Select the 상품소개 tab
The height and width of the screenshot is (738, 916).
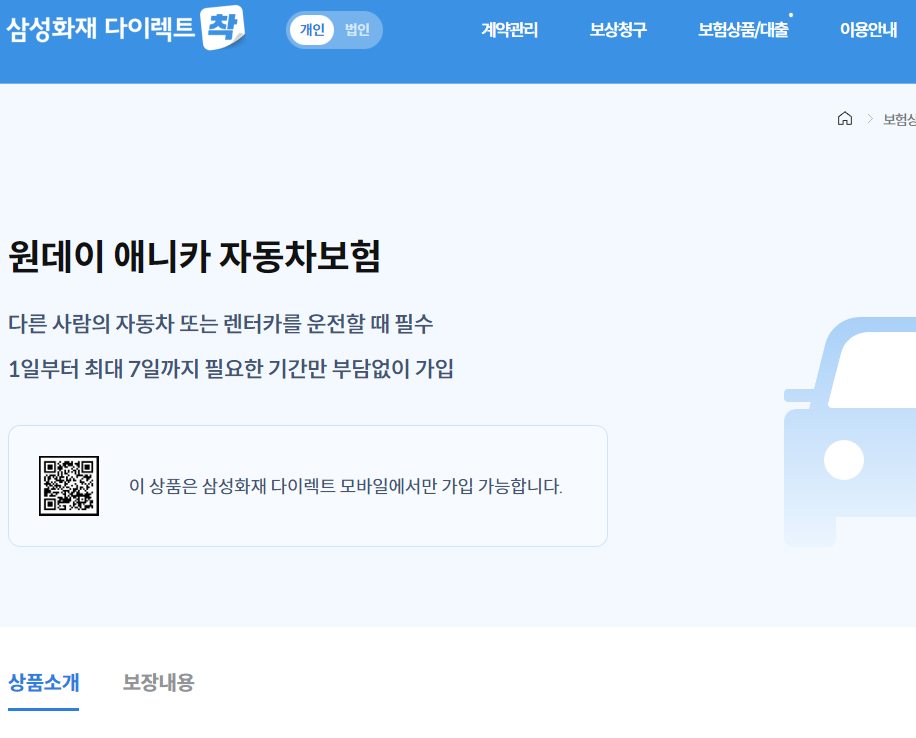pyautogui.click(x=41, y=683)
